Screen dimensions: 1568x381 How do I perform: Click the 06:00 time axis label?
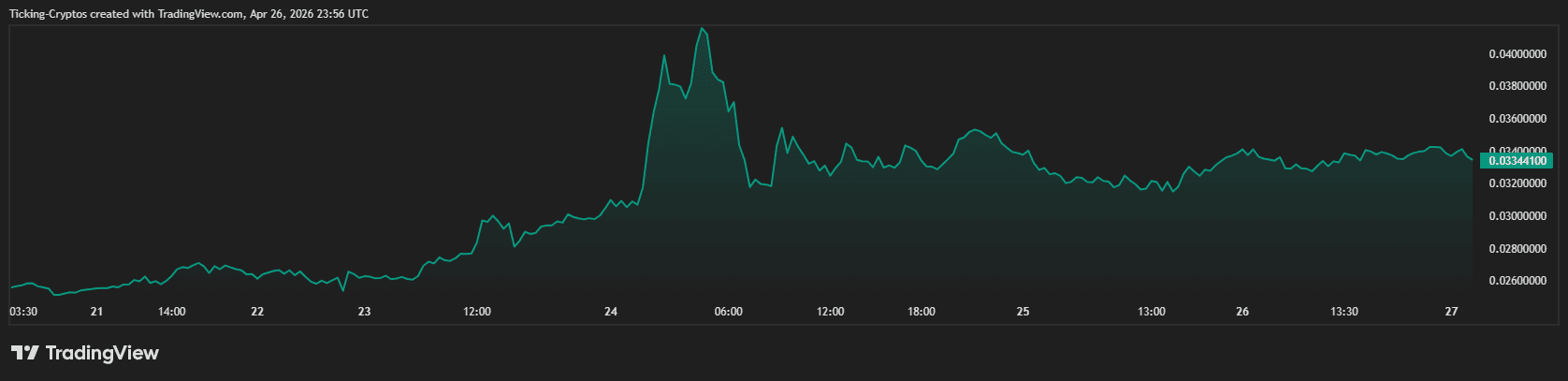pyautogui.click(x=729, y=312)
